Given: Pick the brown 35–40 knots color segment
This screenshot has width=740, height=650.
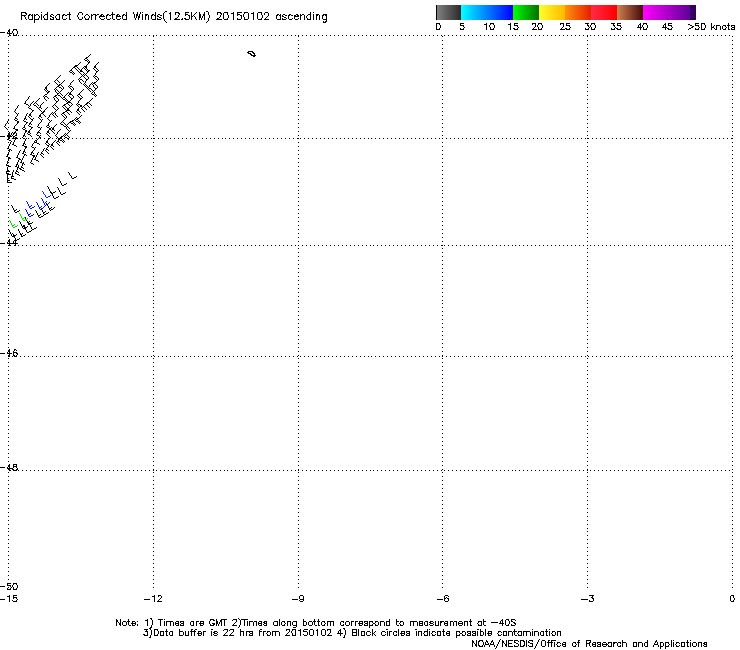Looking at the screenshot, I should (x=630, y=12).
